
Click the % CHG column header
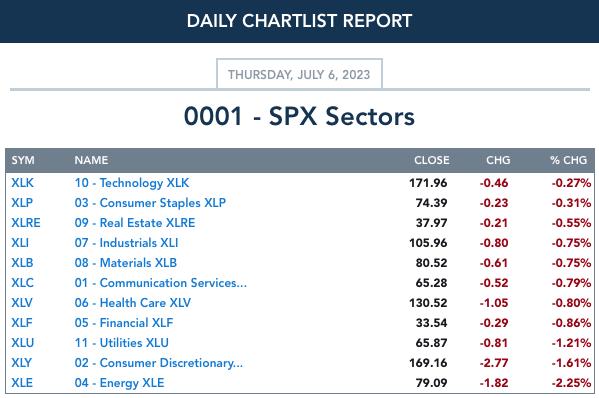click(x=568, y=160)
